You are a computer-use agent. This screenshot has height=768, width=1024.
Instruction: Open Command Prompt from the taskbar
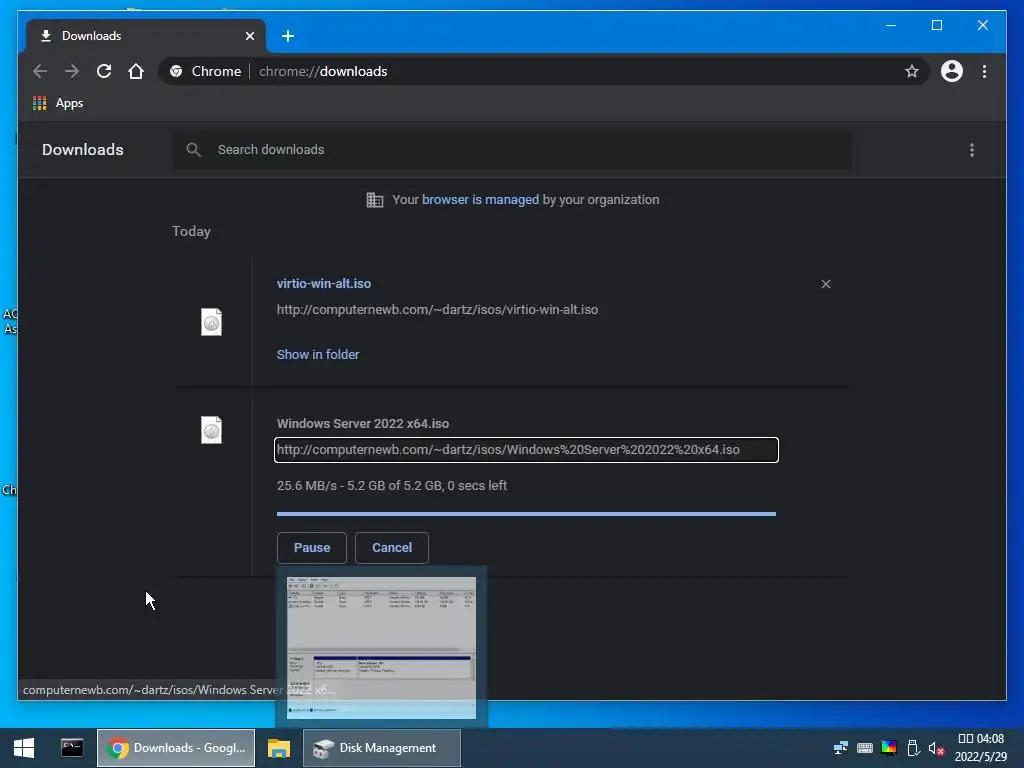click(72, 748)
